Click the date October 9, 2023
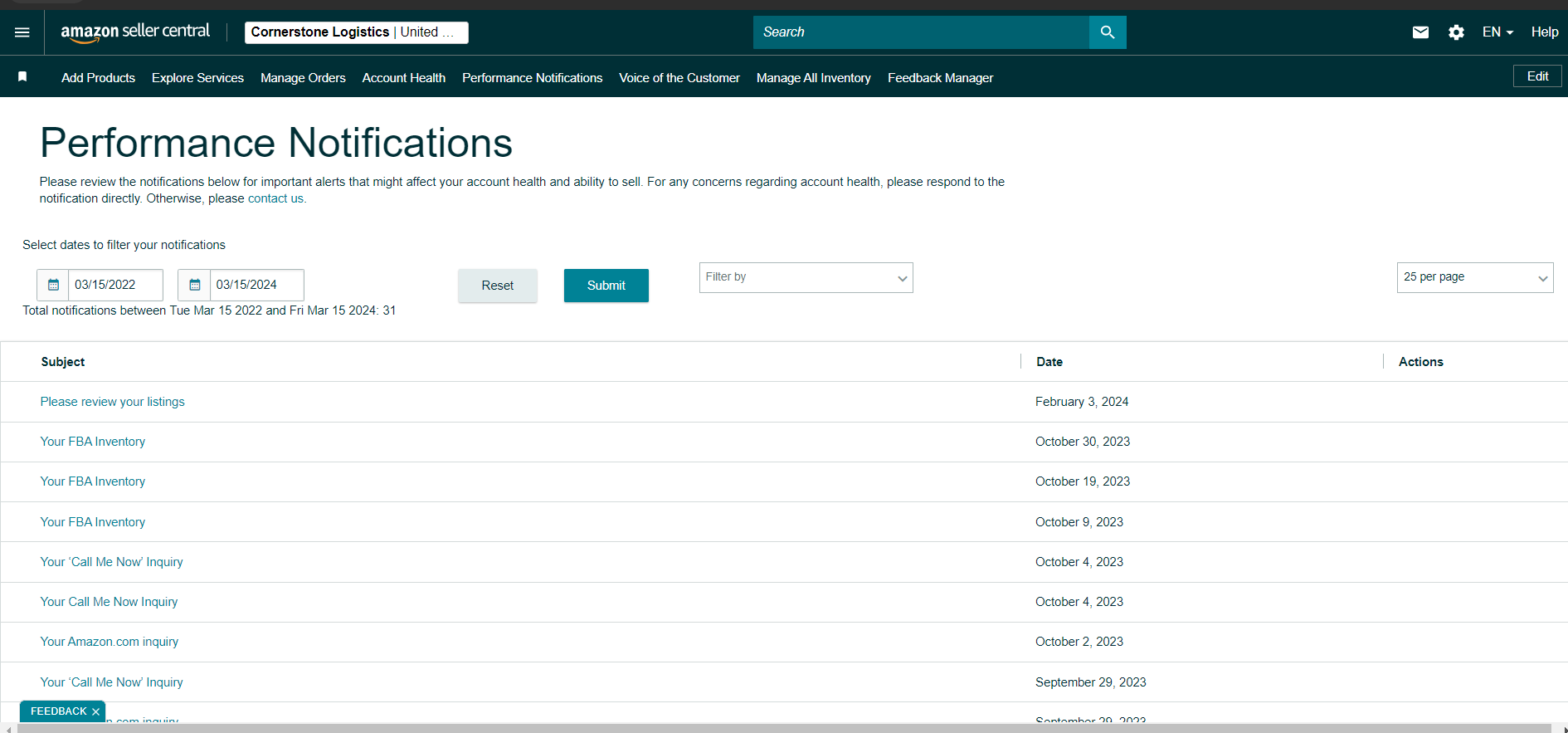The width and height of the screenshot is (1568, 733). pos(1079,522)
